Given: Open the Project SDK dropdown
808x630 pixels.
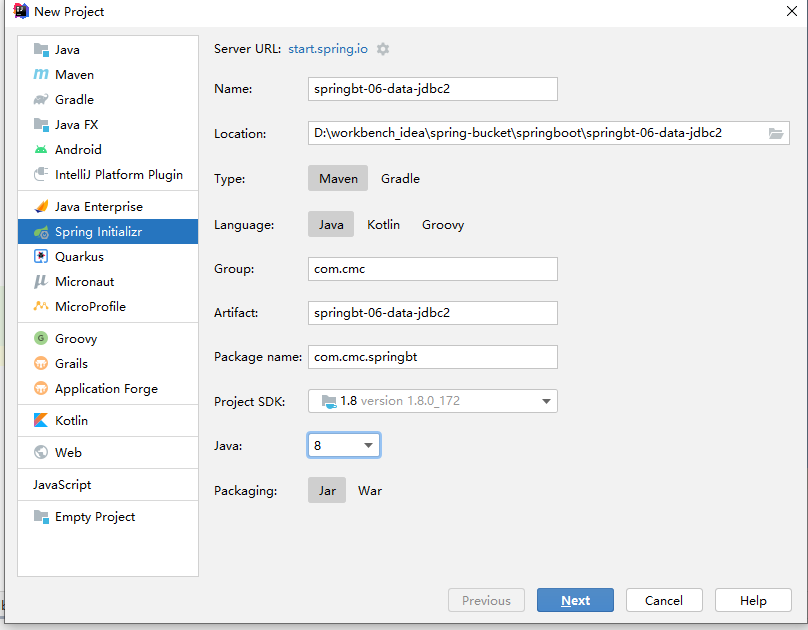Looking at the screenshot, I should (433, 401).
